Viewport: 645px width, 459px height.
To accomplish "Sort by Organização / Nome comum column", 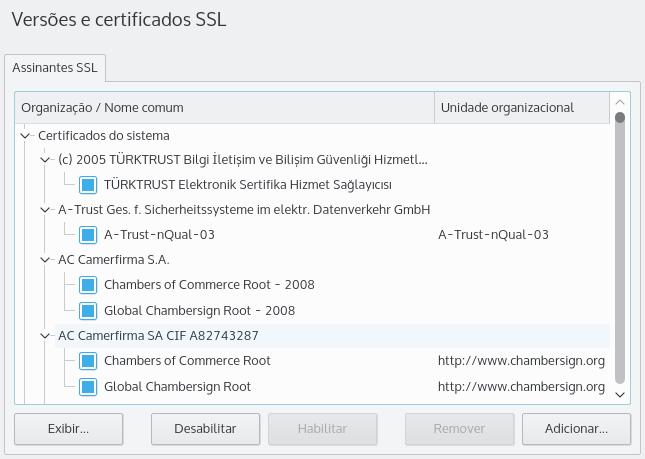I will 225,107.
